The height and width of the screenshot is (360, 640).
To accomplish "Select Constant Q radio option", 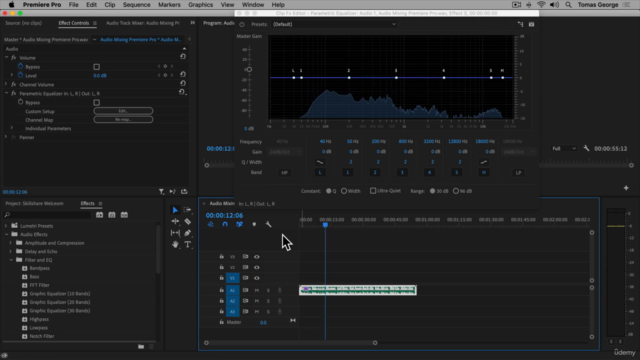I will [329, 191].
